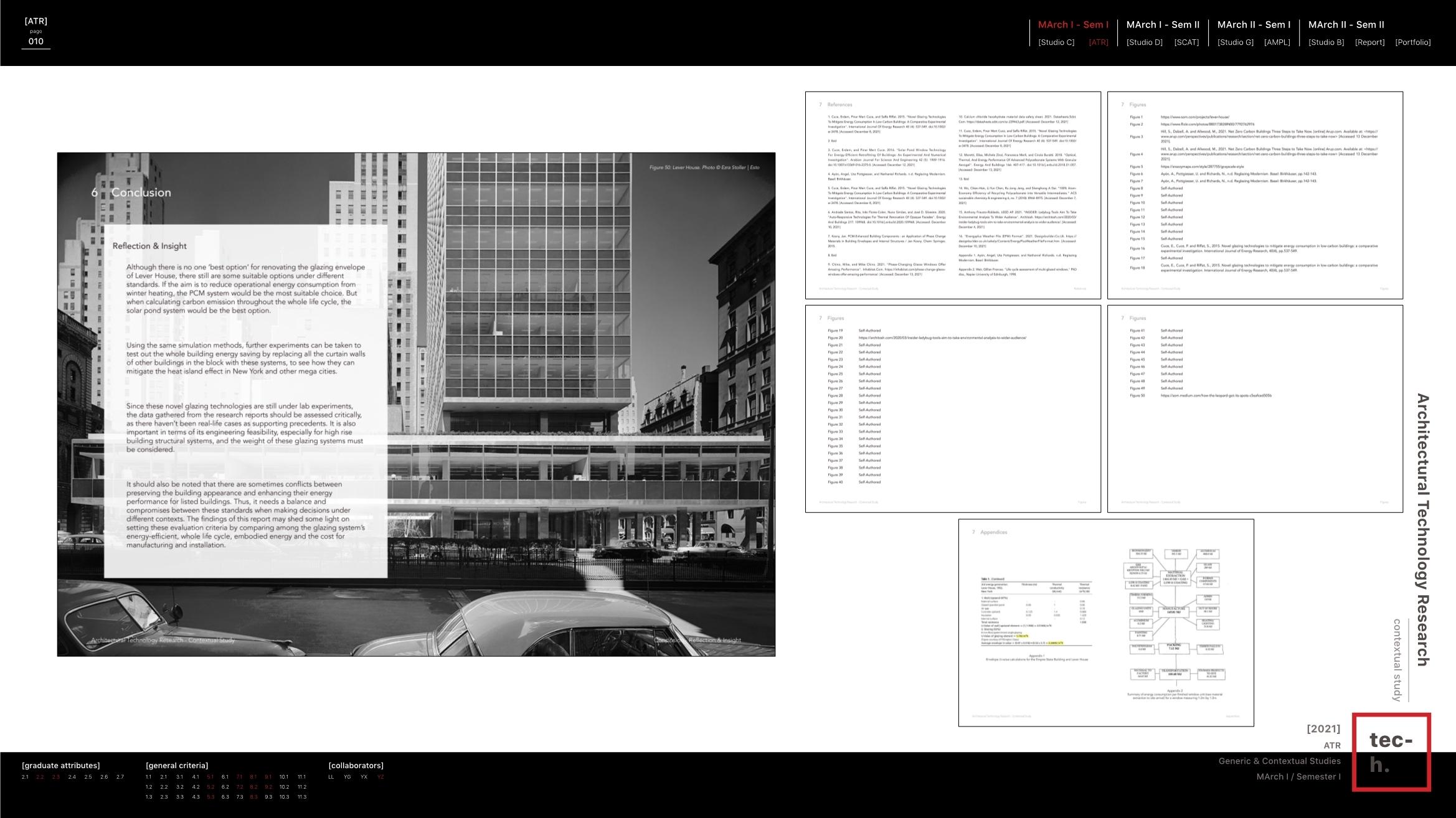Click the MArch II - Sem II heading

[x=1346, y=25]
